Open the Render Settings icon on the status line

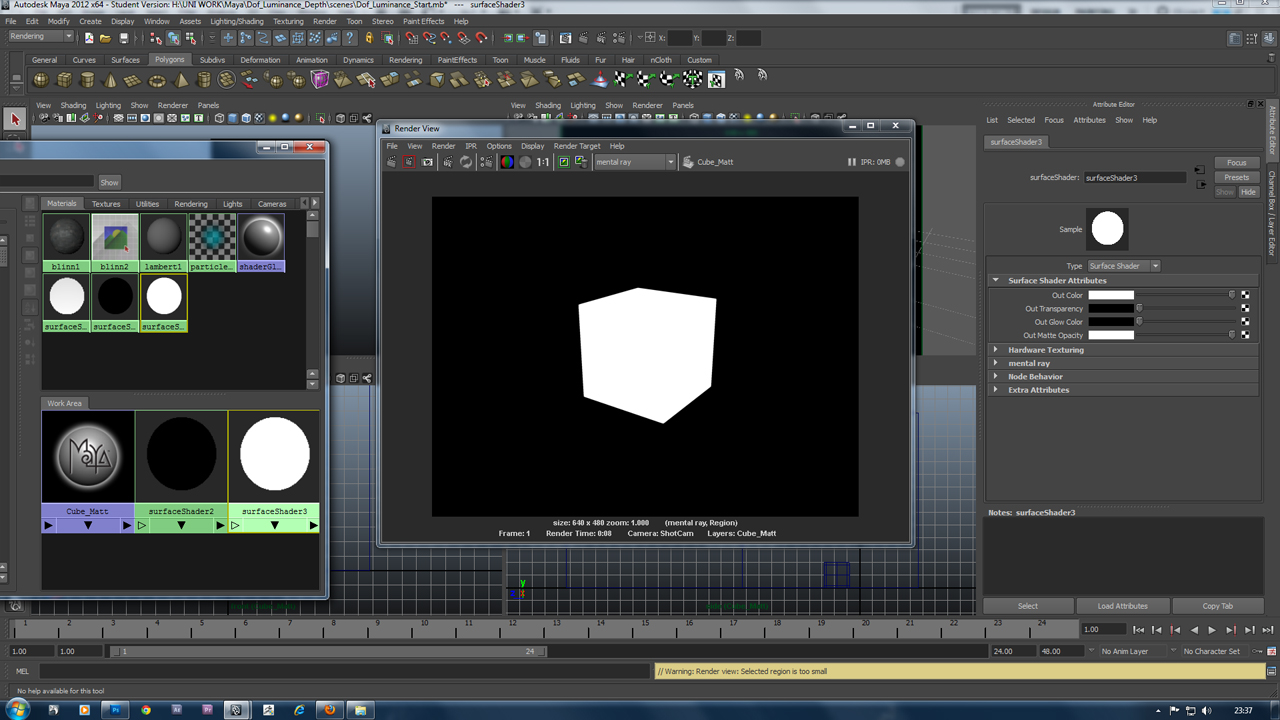click(x=621, y=38)
